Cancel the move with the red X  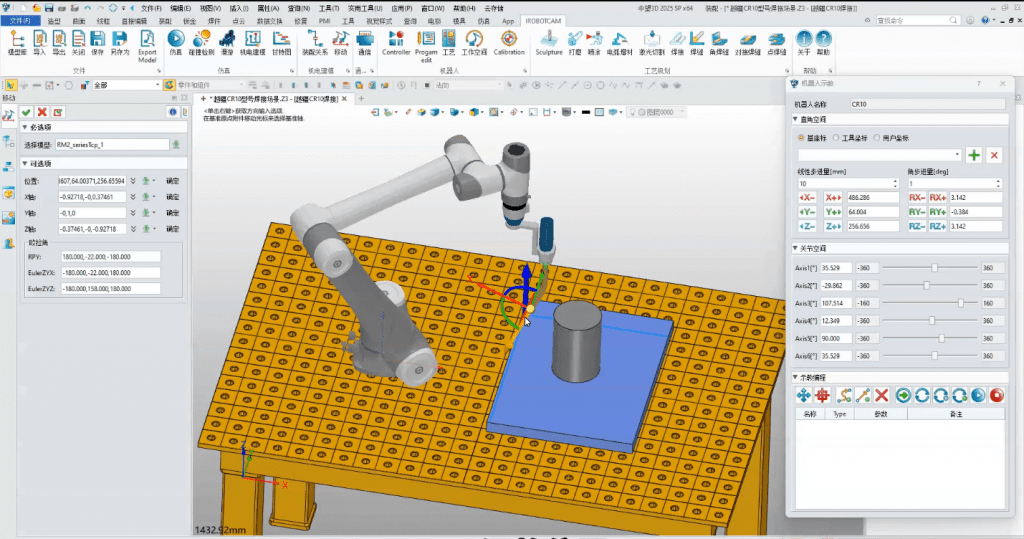[x=42, y=112]
